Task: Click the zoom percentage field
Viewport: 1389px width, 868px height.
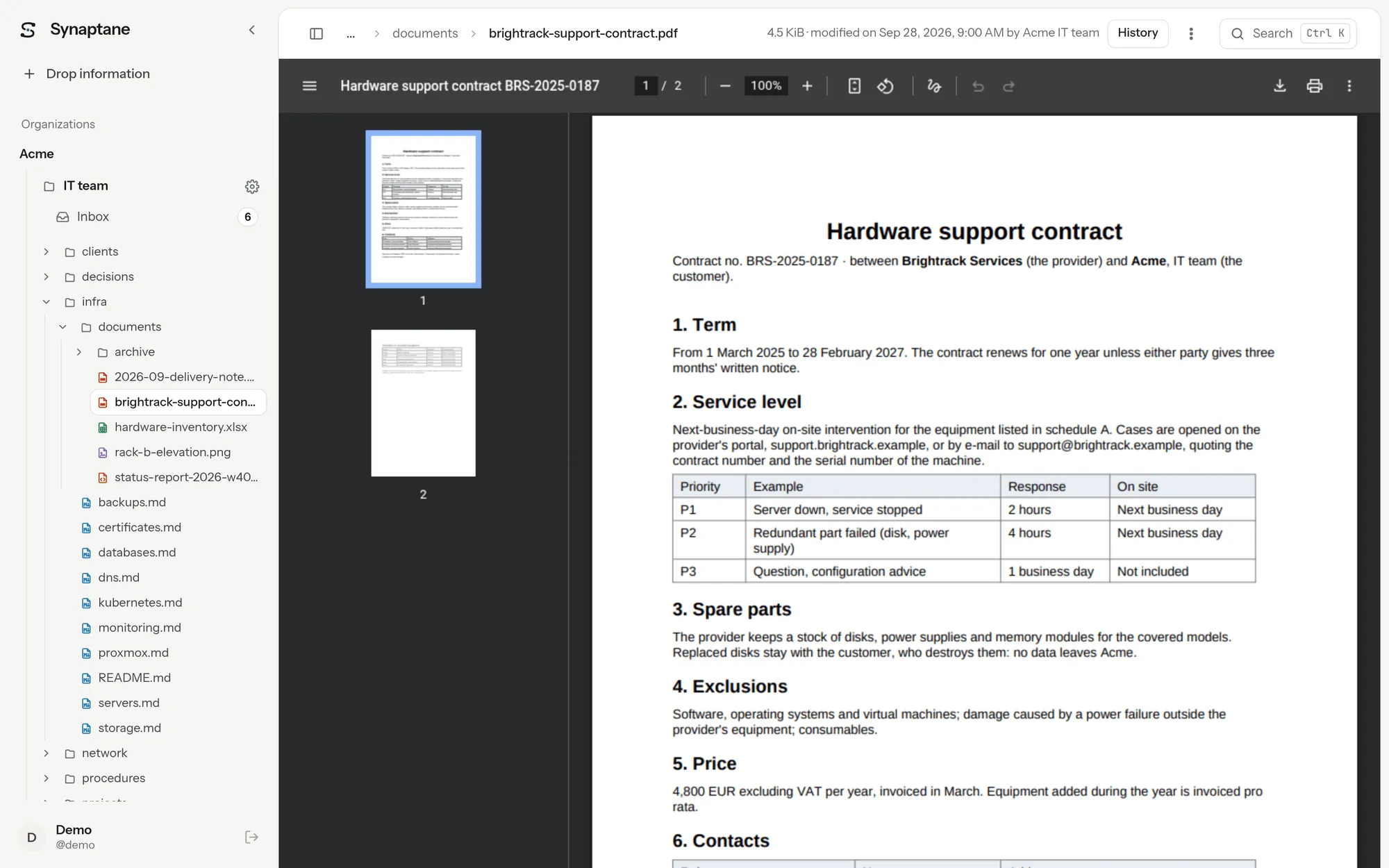Action: pyautogui.click(x=766, y=85)
